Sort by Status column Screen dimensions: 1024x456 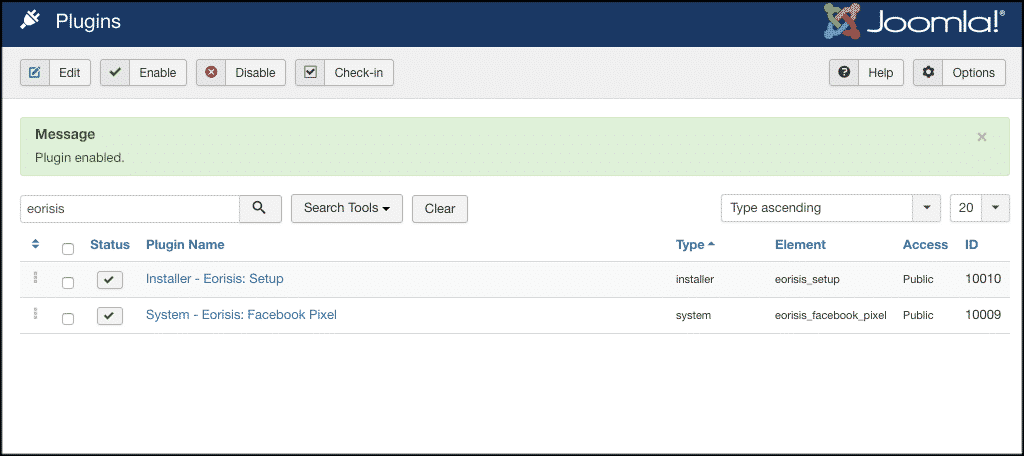pos(110,245)
